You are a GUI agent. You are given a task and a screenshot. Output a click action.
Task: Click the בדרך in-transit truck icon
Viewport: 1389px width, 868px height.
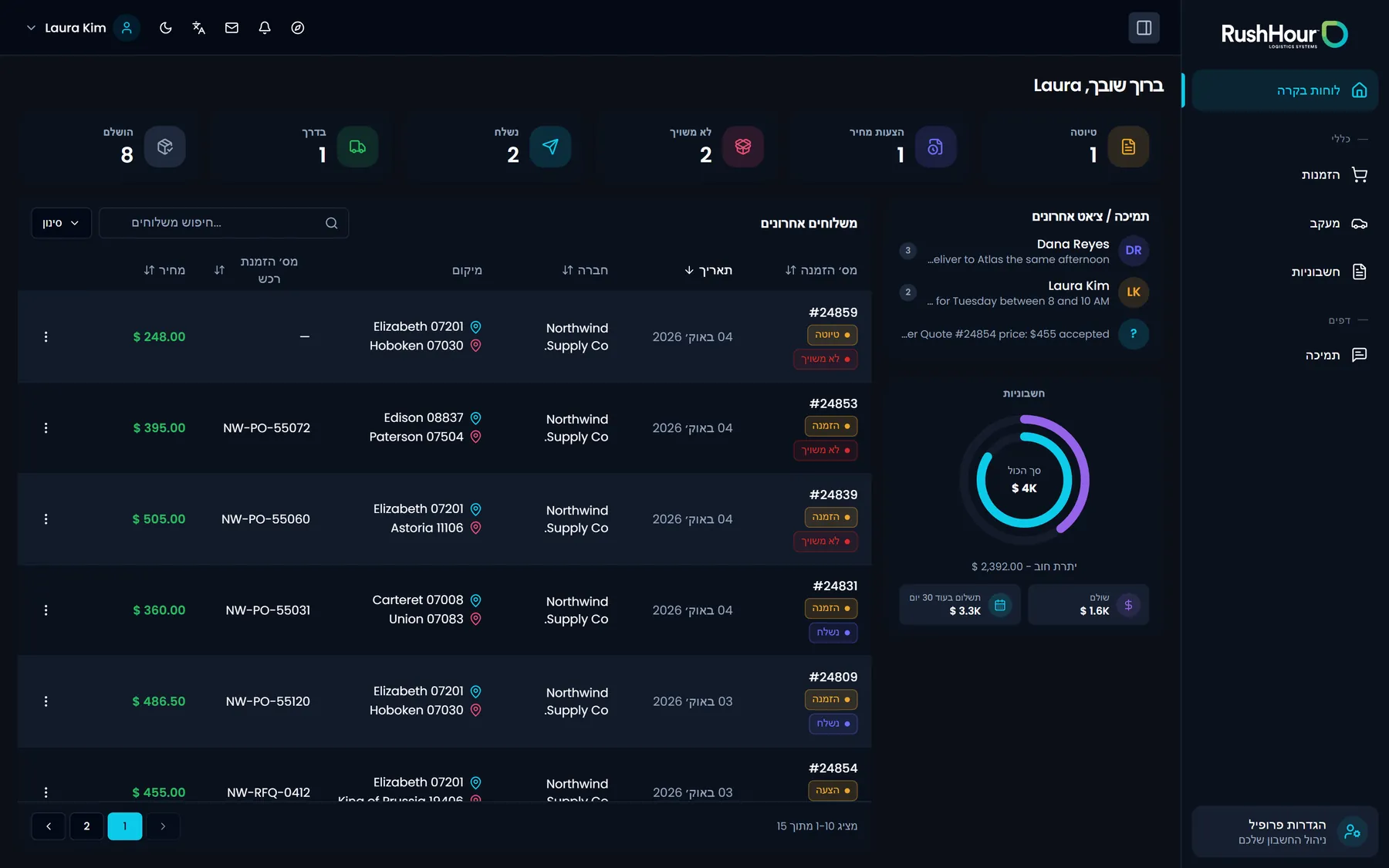[357, 147]
